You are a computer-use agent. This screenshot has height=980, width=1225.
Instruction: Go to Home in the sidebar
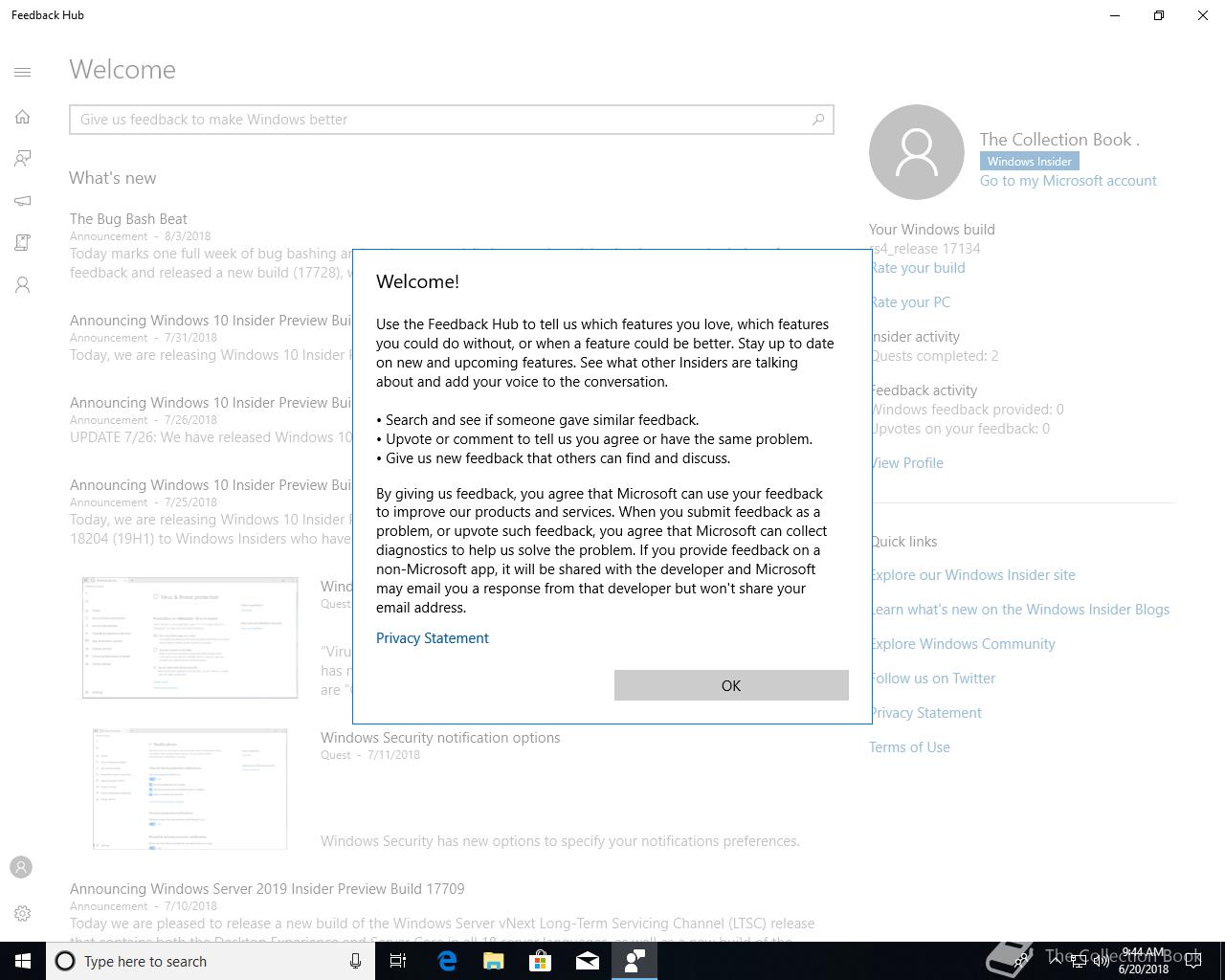click(x=23, y=117)
